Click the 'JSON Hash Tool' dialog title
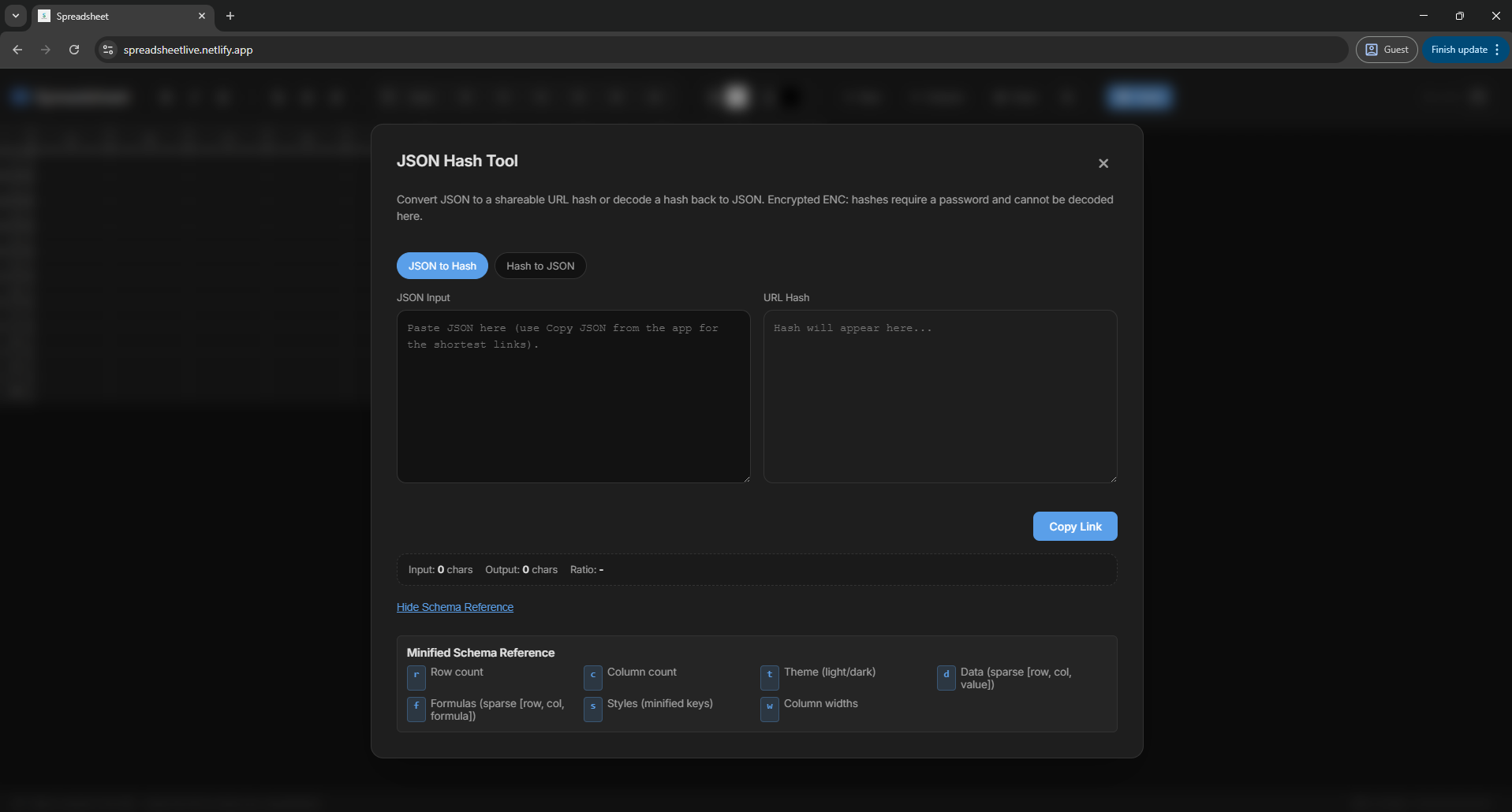The height and width of the screenshot is (812, 1512). (x=457, y=161)
